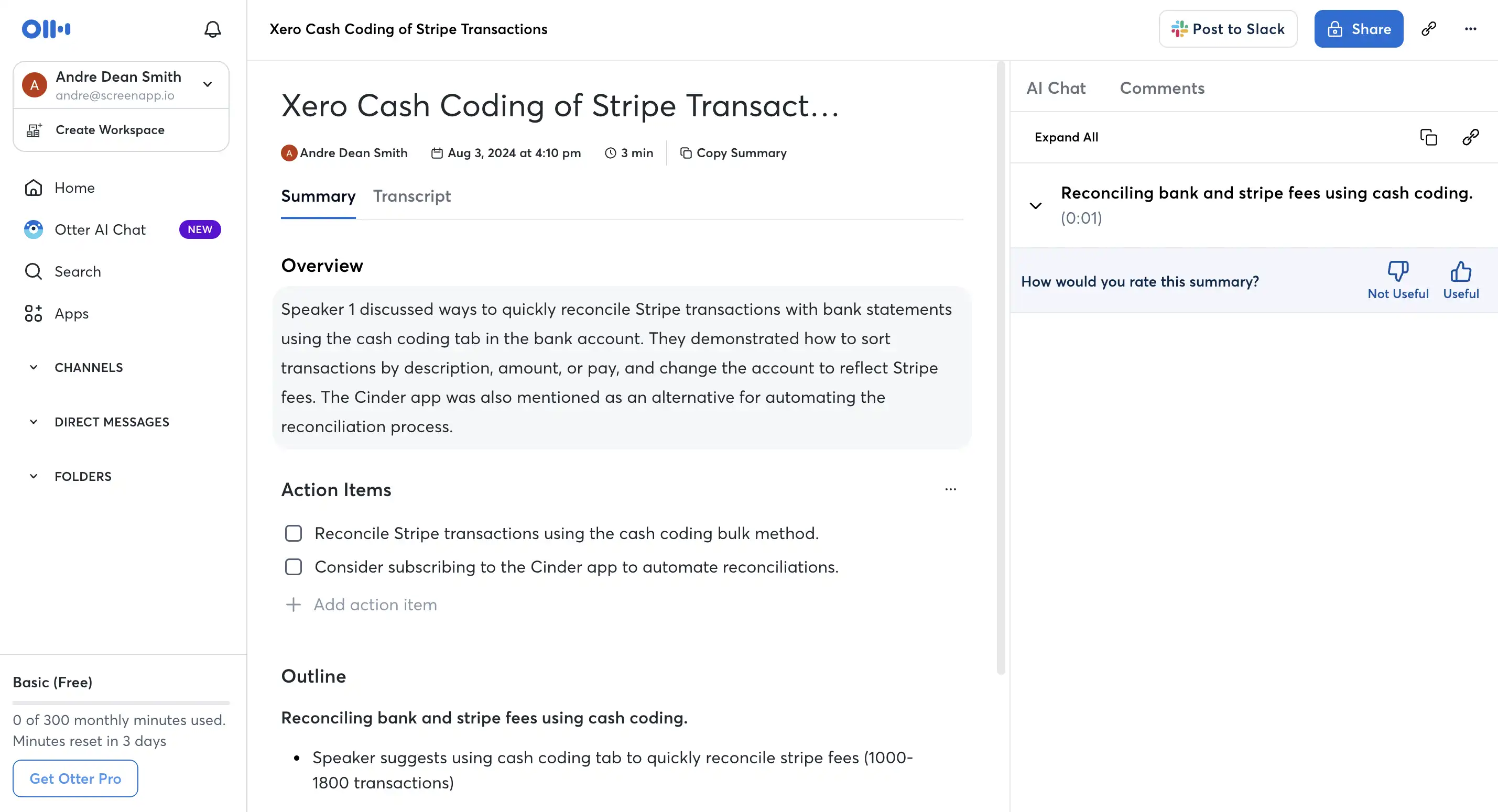The width and height of the screenshot is (1498, 812).
Task: Copy the outline using the copy icon
Action: click(1428, 137)
